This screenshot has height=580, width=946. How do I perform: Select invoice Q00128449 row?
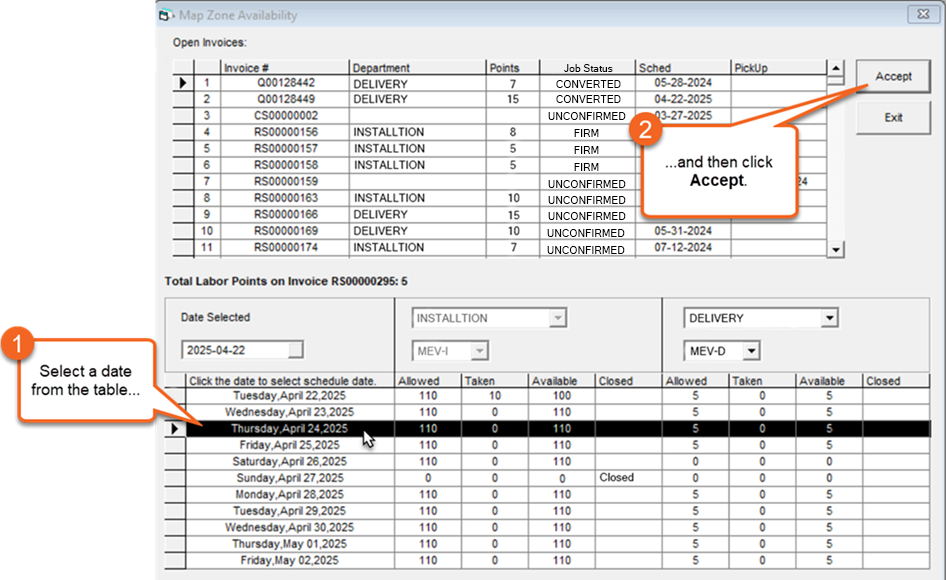pos(284,100)
